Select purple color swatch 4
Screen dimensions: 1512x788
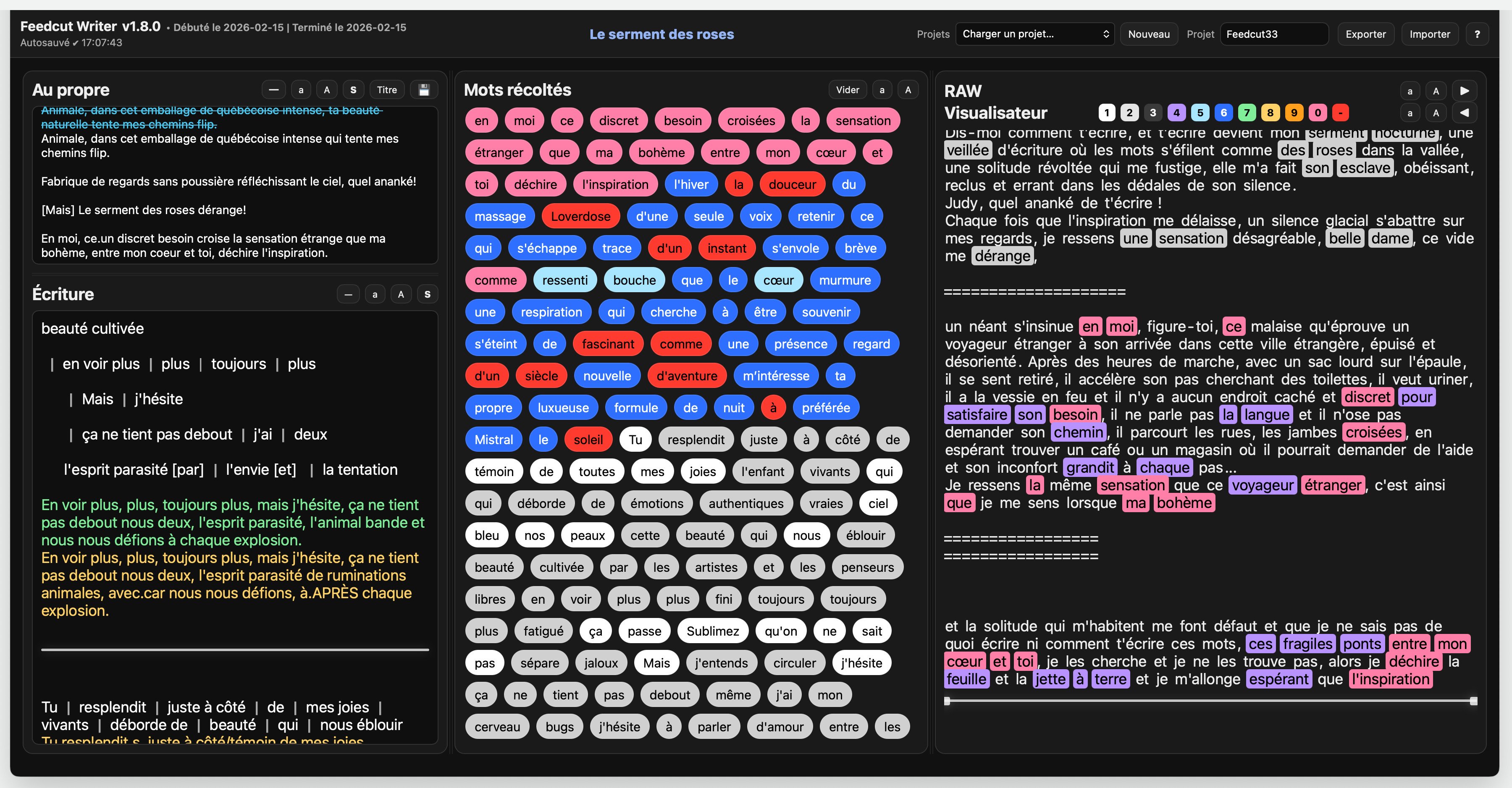(1176, 112)
